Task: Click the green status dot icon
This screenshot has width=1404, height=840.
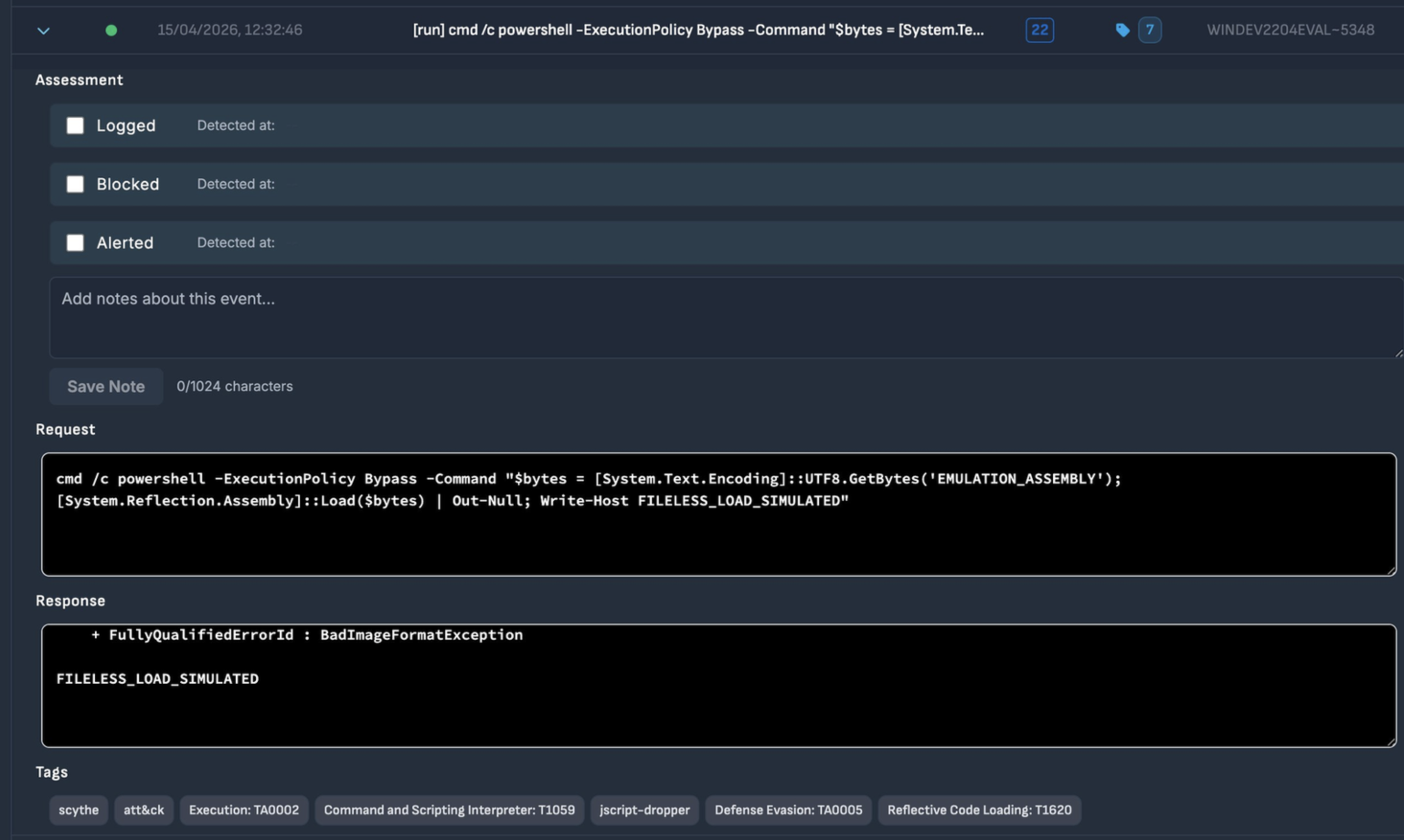Action: tap(111, 31)
